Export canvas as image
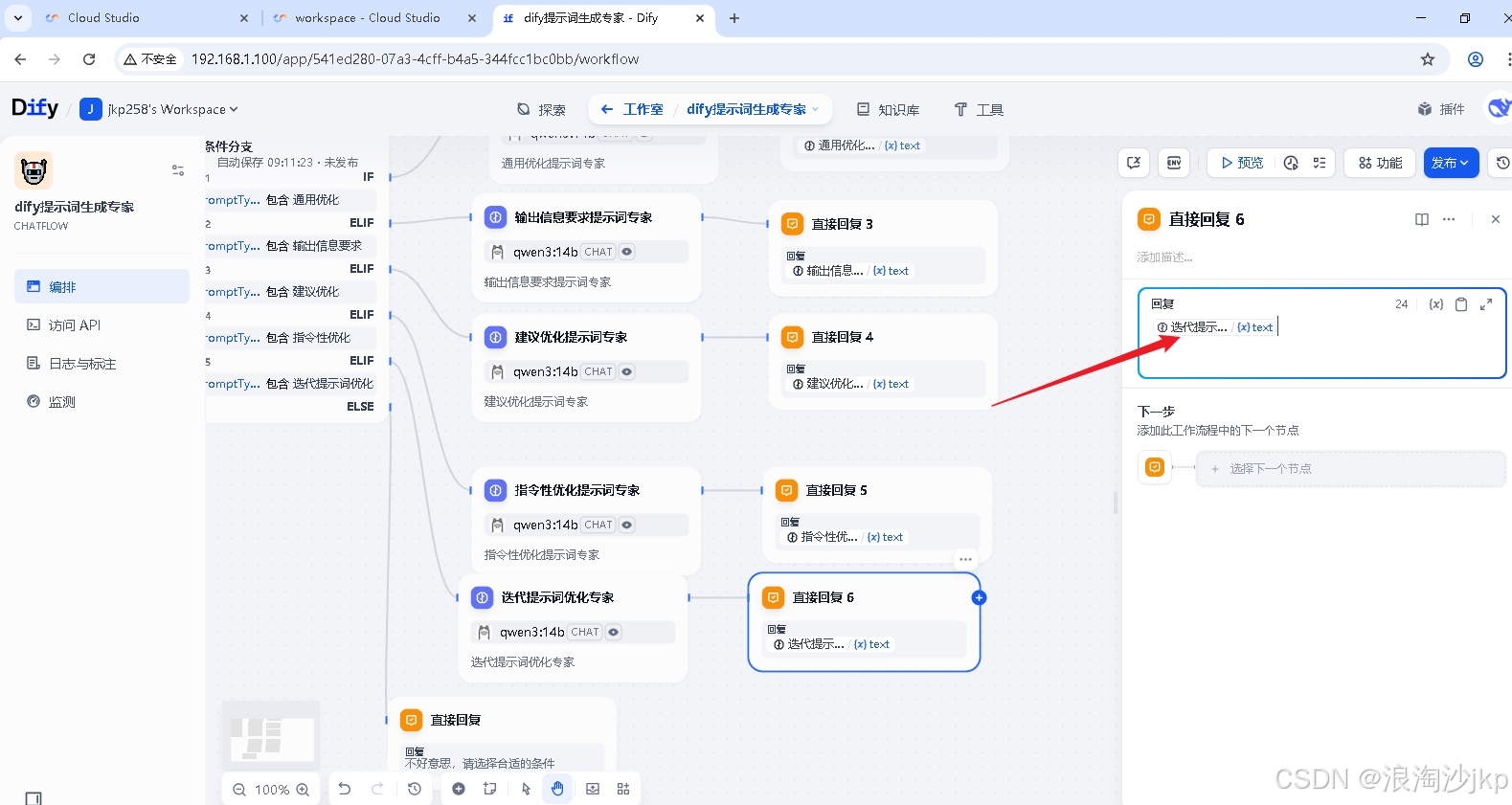 tap(593, 789)
